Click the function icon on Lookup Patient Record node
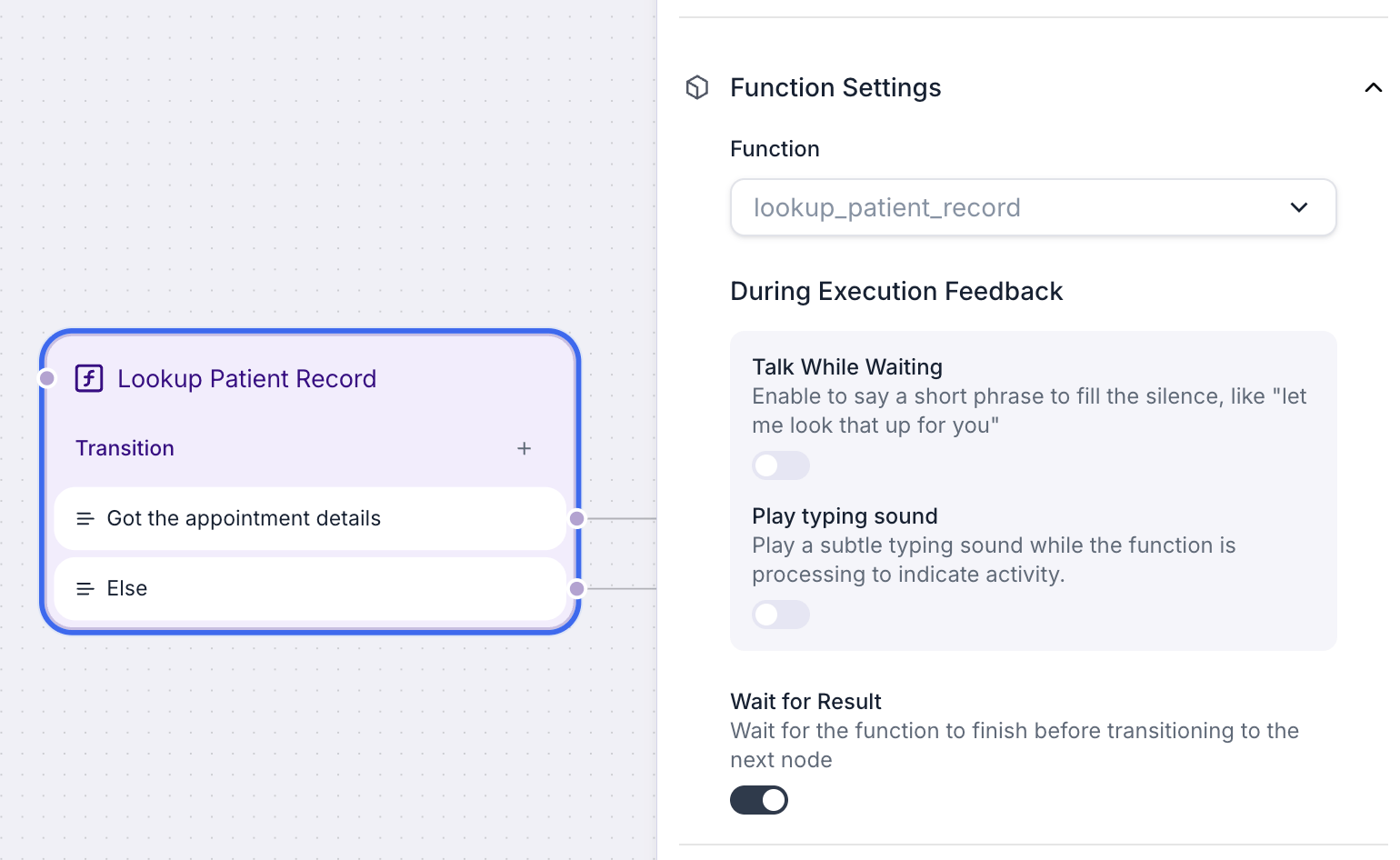 tap(89, 378)
